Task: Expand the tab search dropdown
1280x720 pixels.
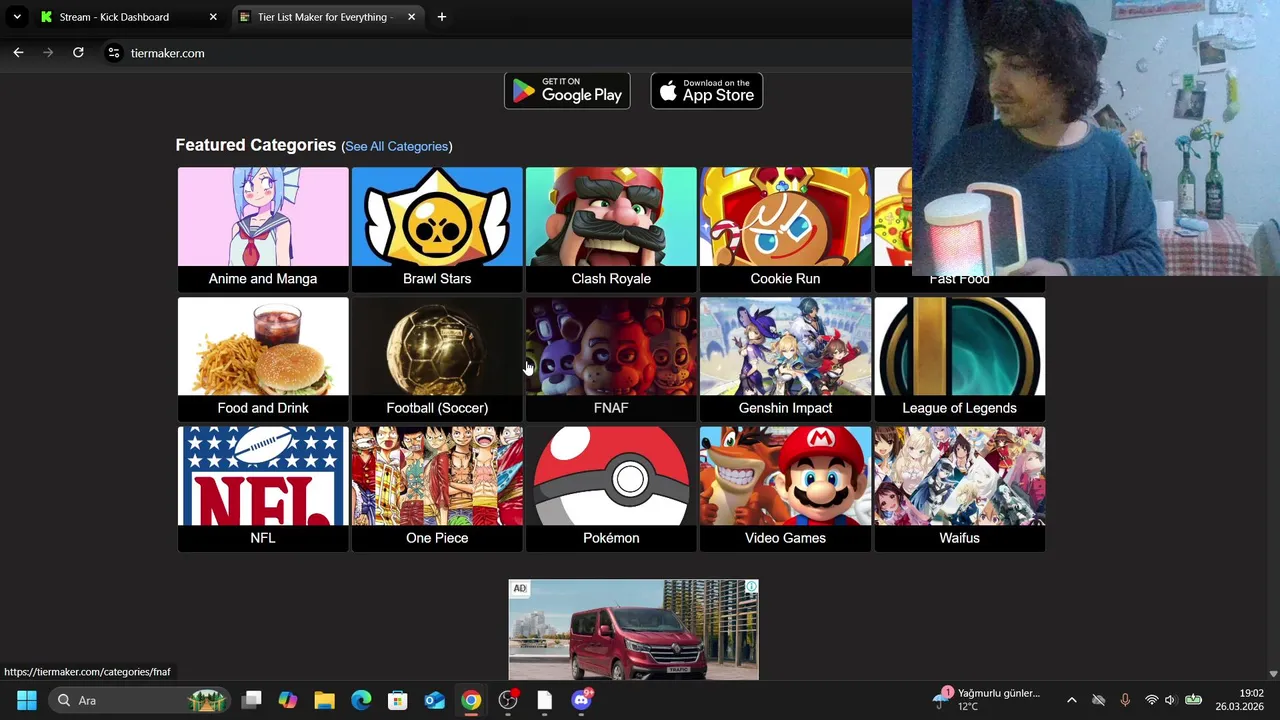Action: [x=17, y=17]
